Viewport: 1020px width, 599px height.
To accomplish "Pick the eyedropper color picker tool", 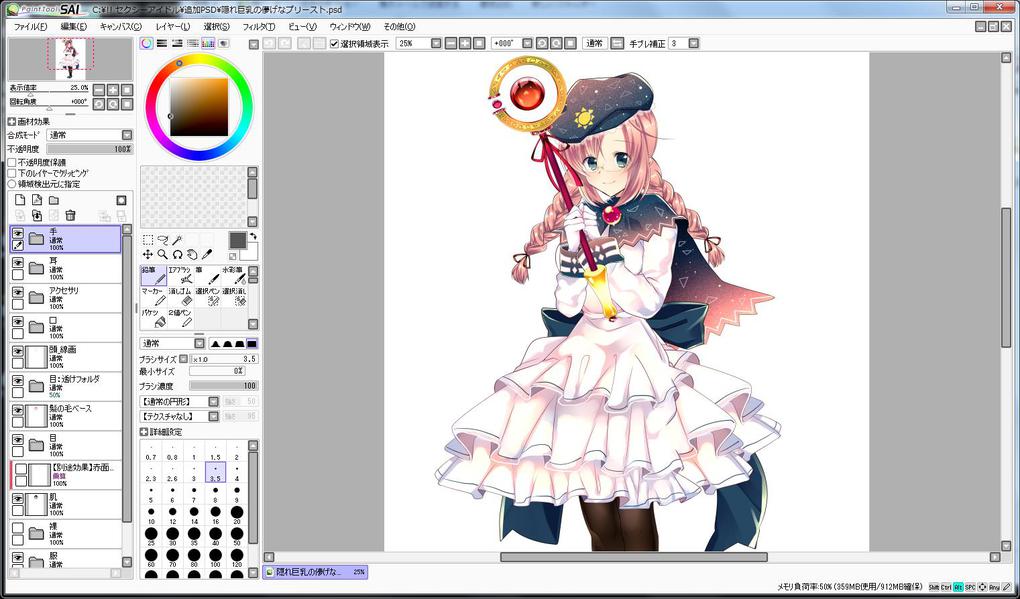I will [x=208, y=254].
